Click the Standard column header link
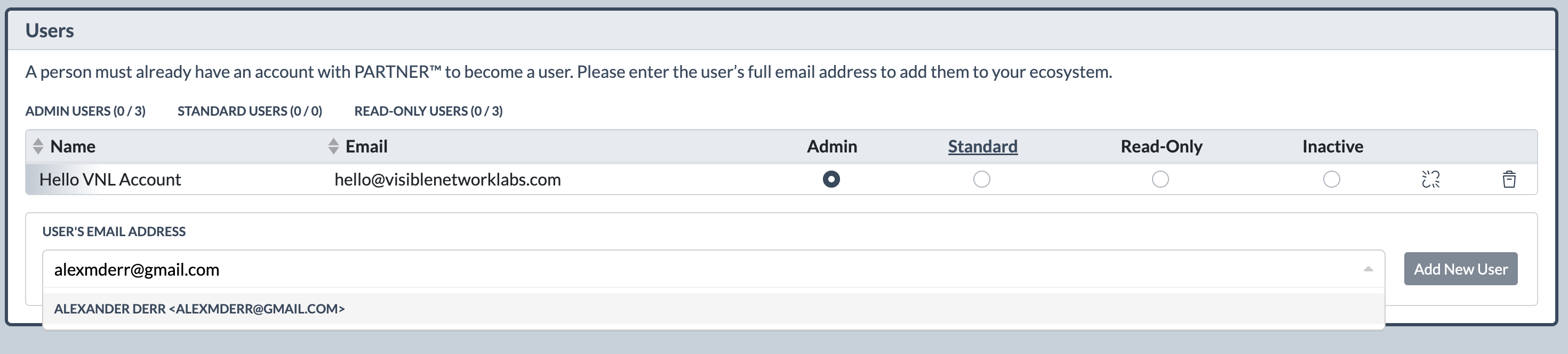Viewport: 1568px width, 354px height. pyautogui.click(x=982, y=147)
